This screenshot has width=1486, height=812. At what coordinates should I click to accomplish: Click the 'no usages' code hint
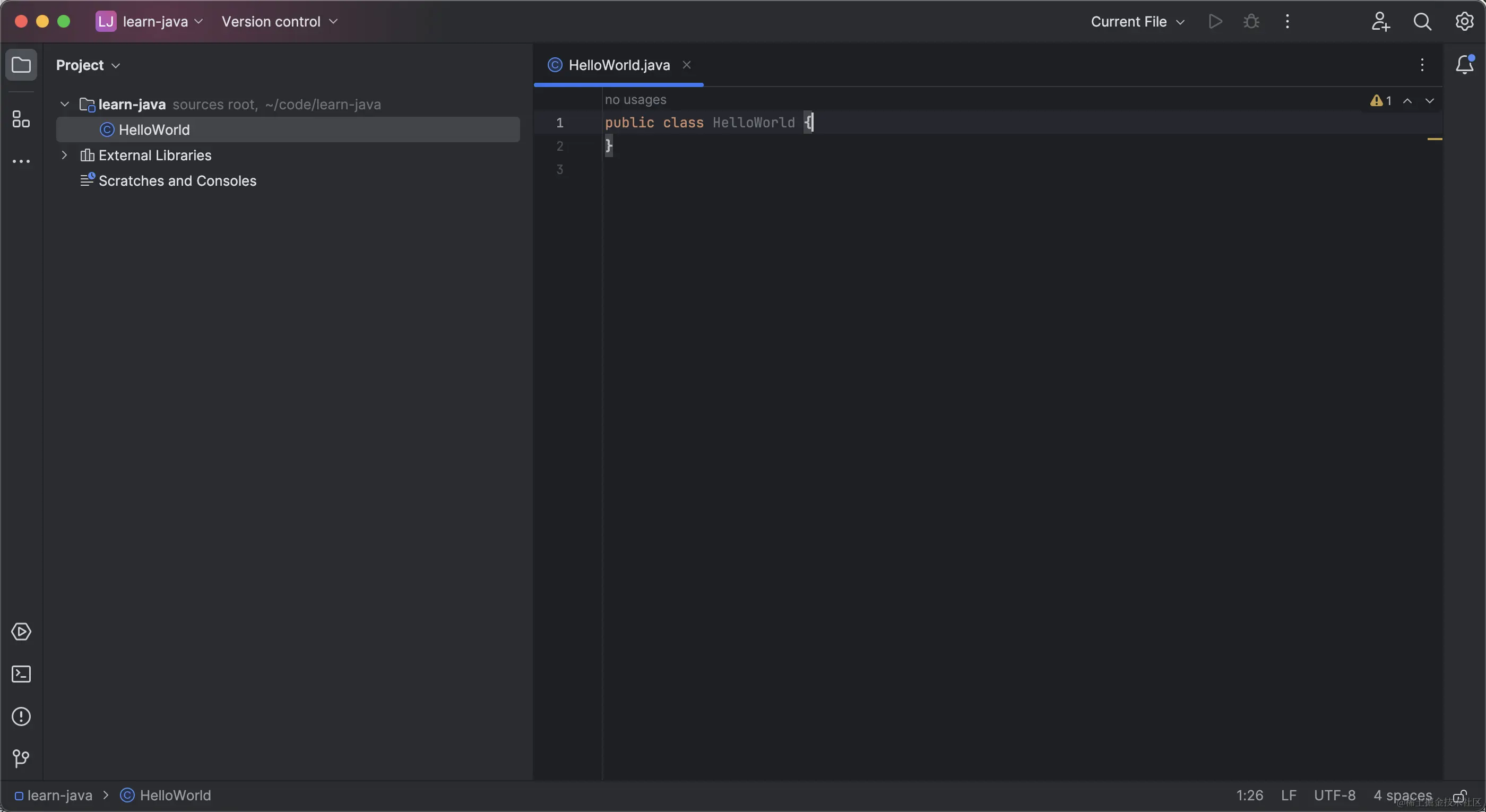[x=635, y=100]
